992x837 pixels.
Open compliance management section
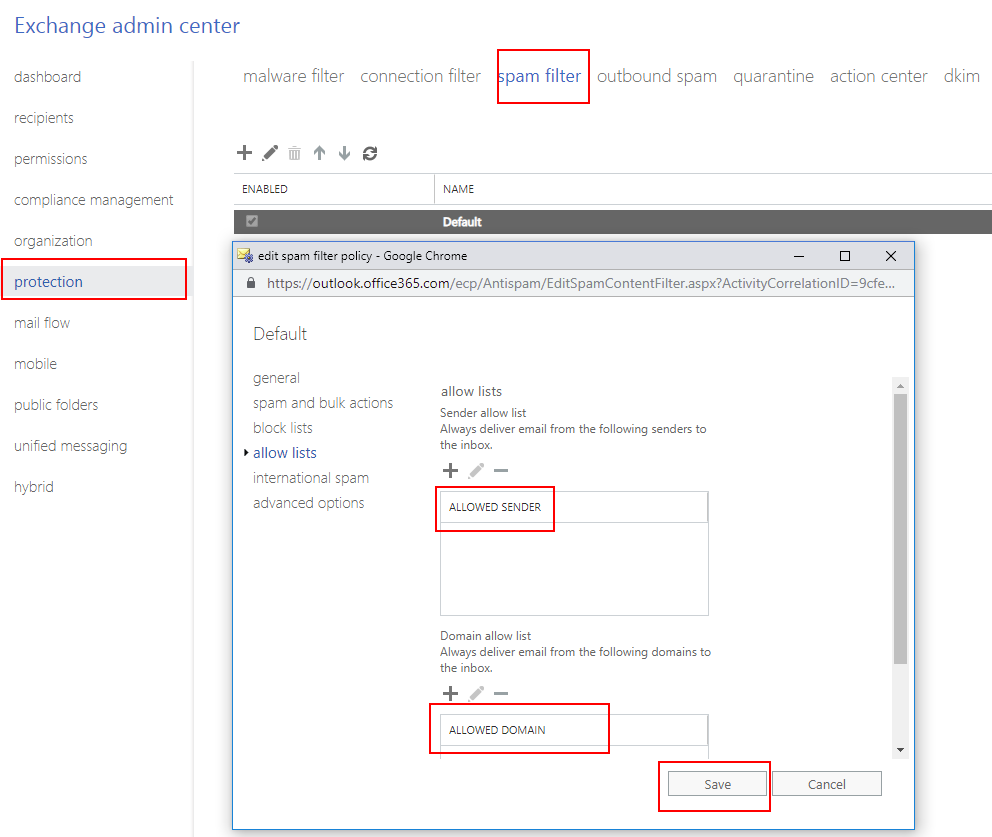[94, 201]
